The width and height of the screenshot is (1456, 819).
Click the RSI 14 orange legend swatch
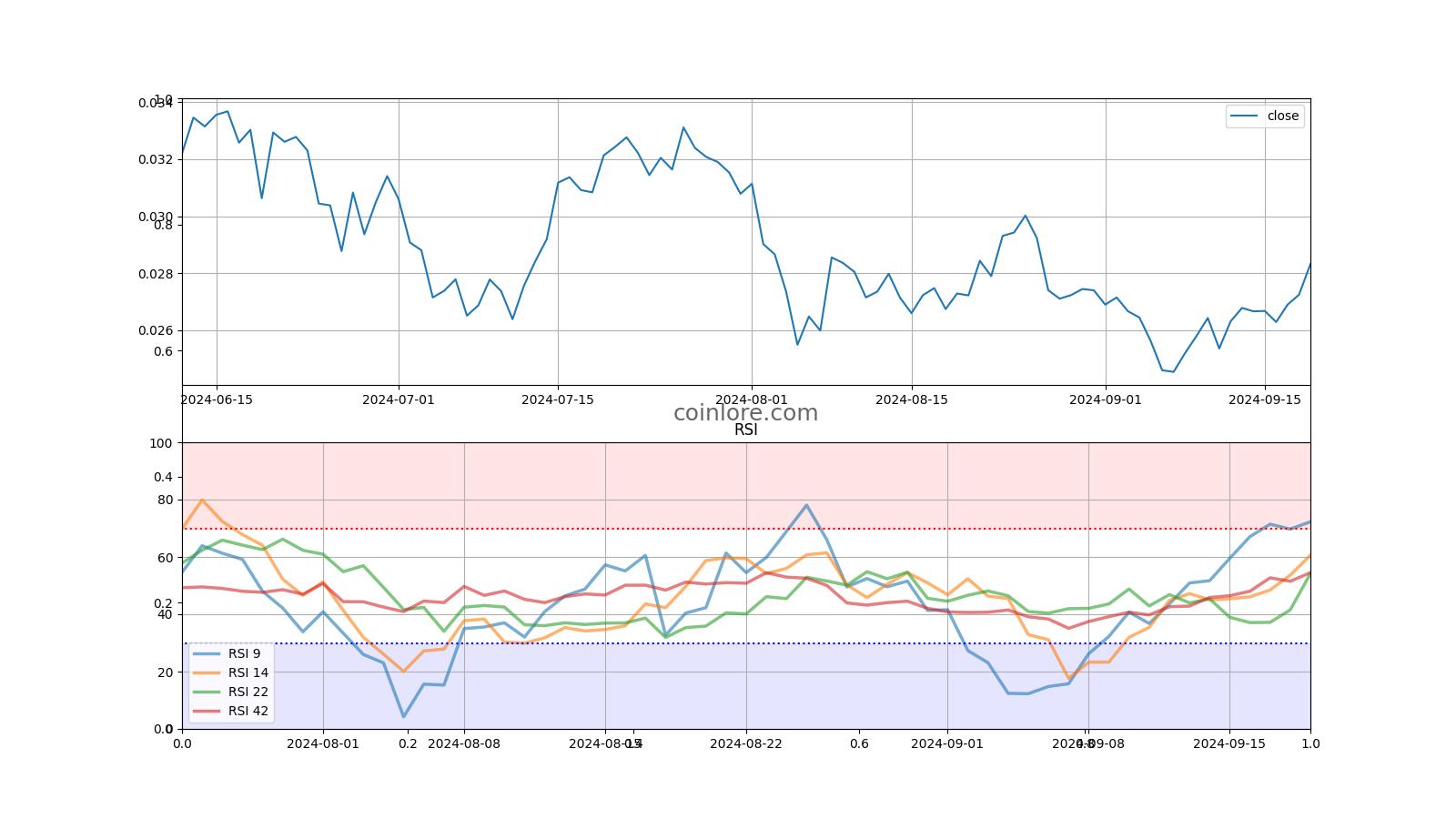(x=207, y=672)
